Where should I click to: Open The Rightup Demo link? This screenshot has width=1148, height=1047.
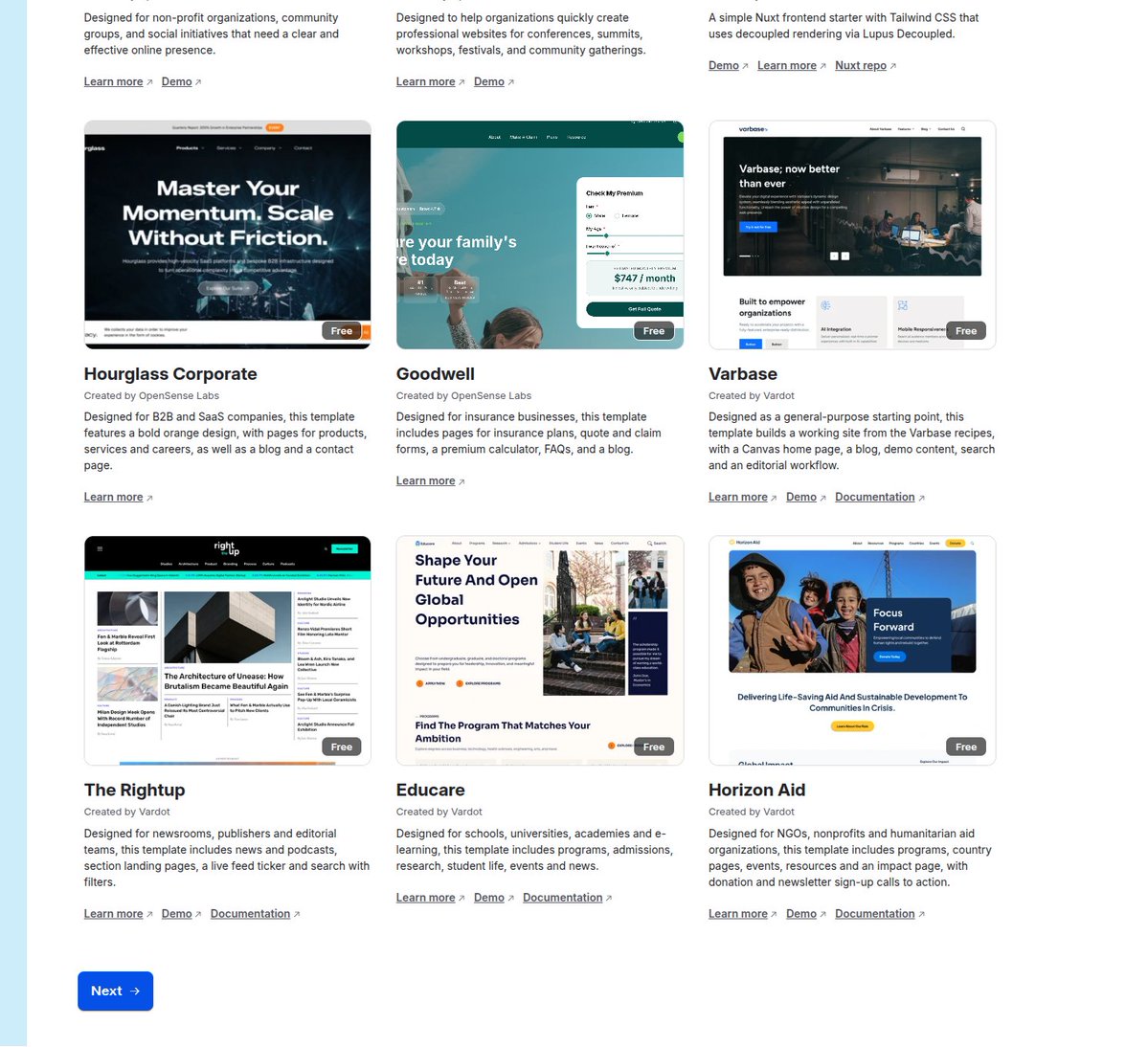pyautogui.click(x=176, y=914)
